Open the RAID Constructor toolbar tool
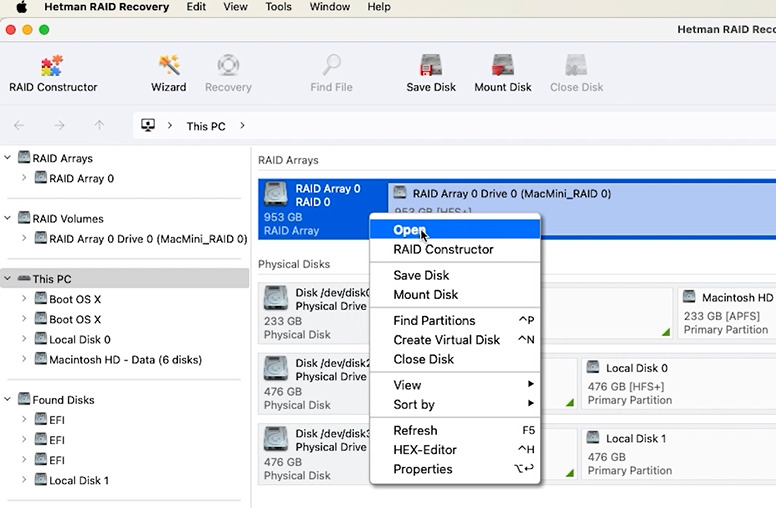The image size is (776, 508). point(52,73)
